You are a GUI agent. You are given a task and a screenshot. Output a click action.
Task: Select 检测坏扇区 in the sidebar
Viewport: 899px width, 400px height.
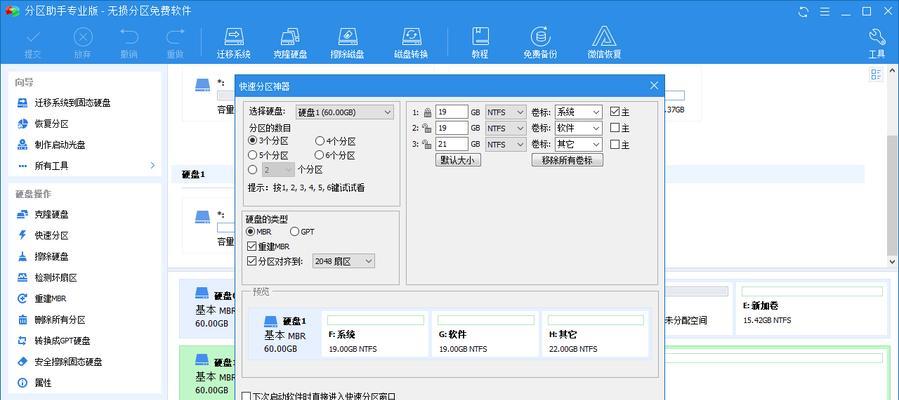point(56,277)
